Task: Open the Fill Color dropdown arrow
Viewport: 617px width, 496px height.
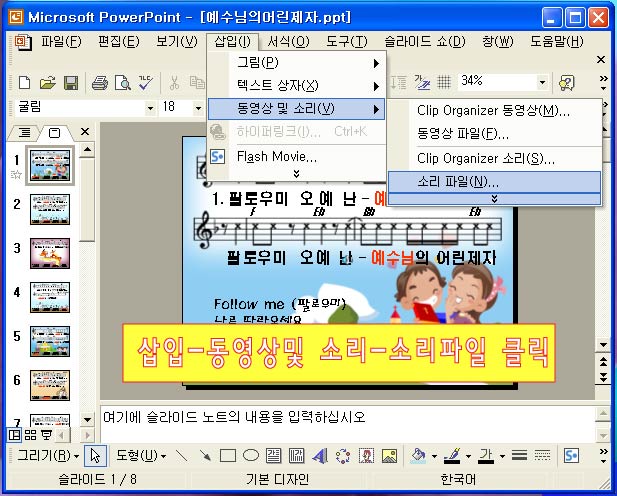Action: [x=434, y=456]
